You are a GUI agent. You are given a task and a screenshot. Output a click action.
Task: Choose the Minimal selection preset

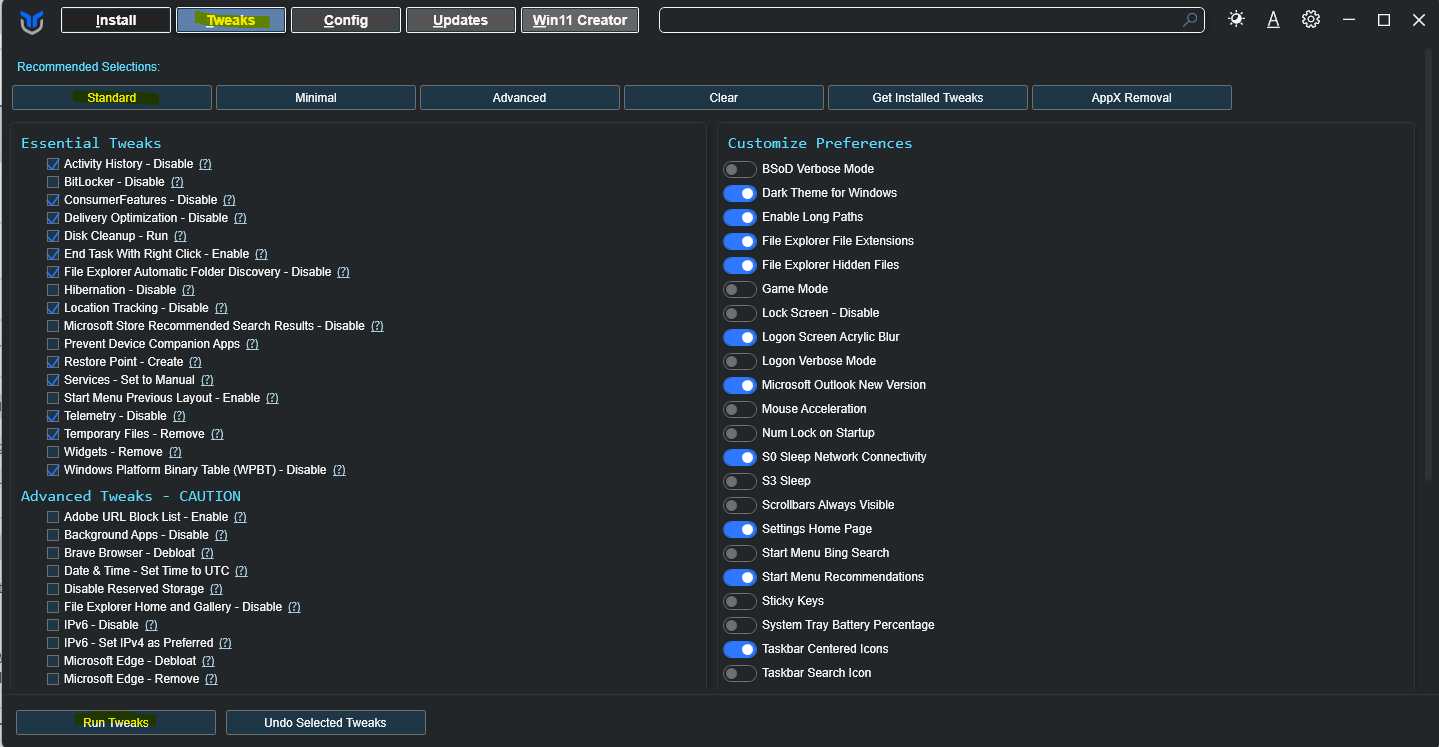coord(316,98)
